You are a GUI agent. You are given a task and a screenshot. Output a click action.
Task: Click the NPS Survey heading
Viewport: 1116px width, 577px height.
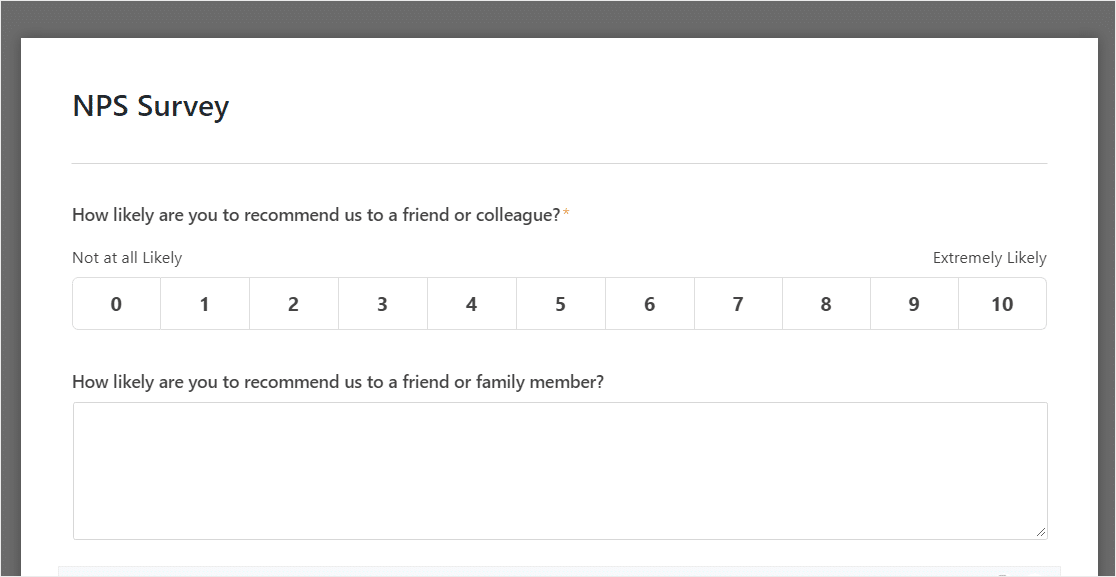pos(151,107)
